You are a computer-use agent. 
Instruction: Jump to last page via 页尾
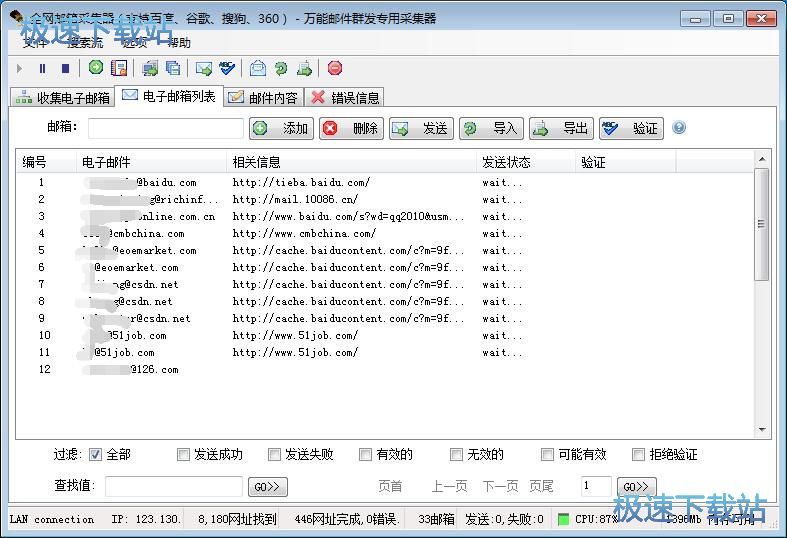coord(541,486)
